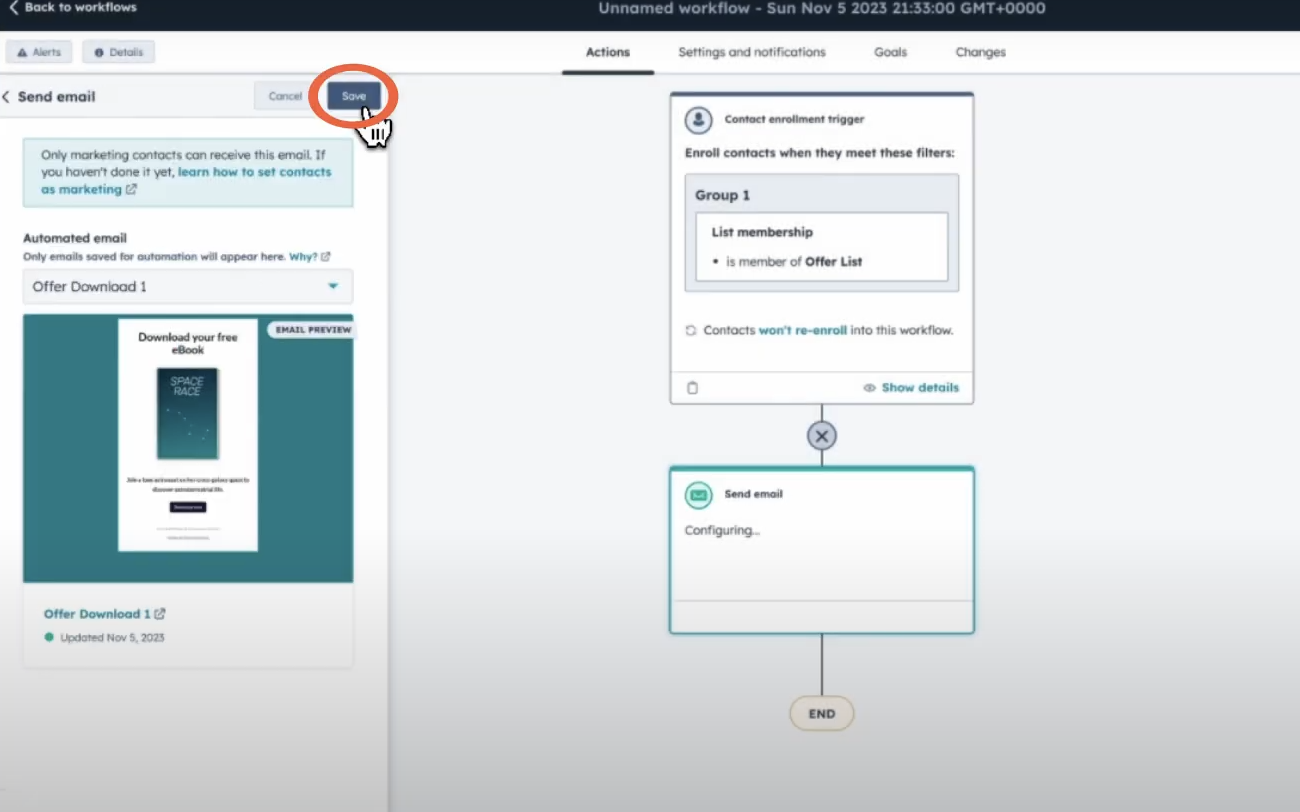Show details of enrollment trigger
Image resolution: width=1300 pixels, height=812 pixels.
(911, 388)
